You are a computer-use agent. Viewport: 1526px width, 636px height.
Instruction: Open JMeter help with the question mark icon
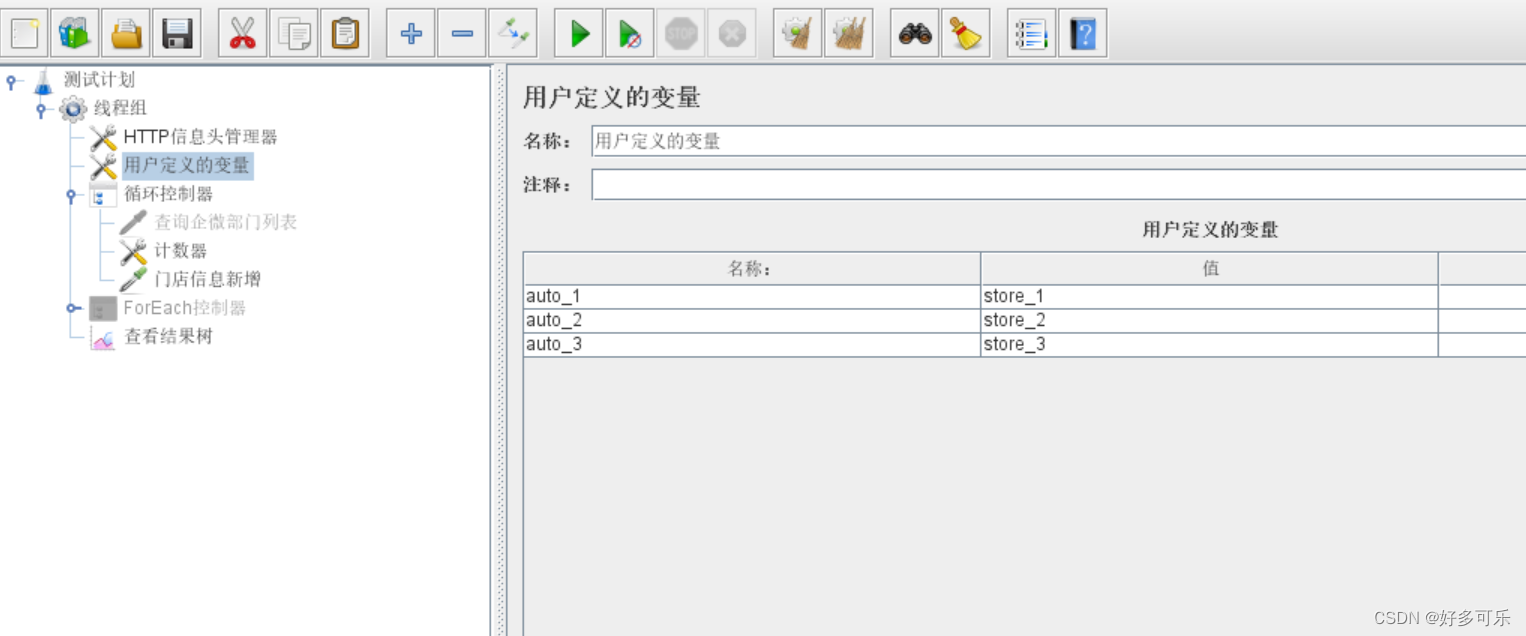click(x=1083, y=32)
